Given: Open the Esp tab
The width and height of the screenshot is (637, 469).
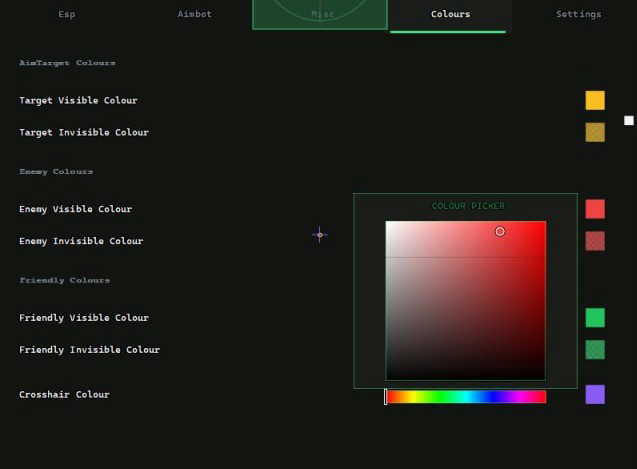Looking at the screenshot, I should (x=67, y=14).
